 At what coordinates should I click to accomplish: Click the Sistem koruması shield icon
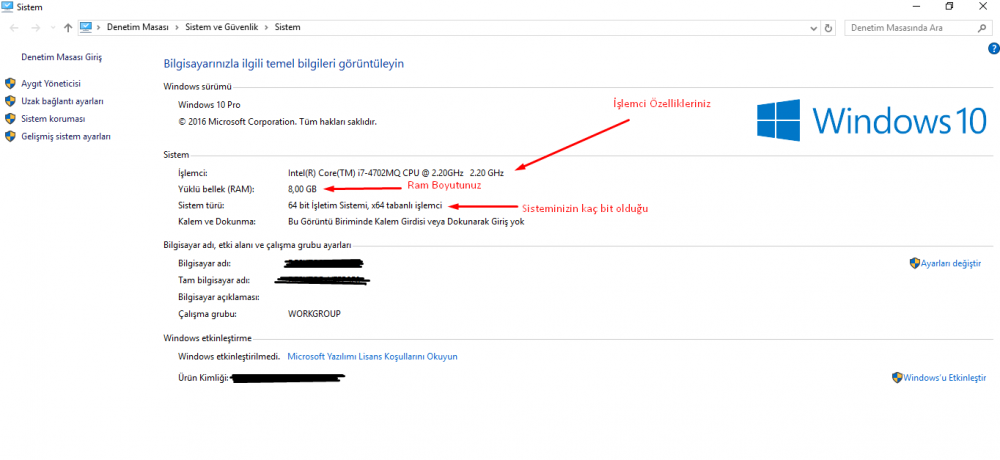tap(10, 119)
